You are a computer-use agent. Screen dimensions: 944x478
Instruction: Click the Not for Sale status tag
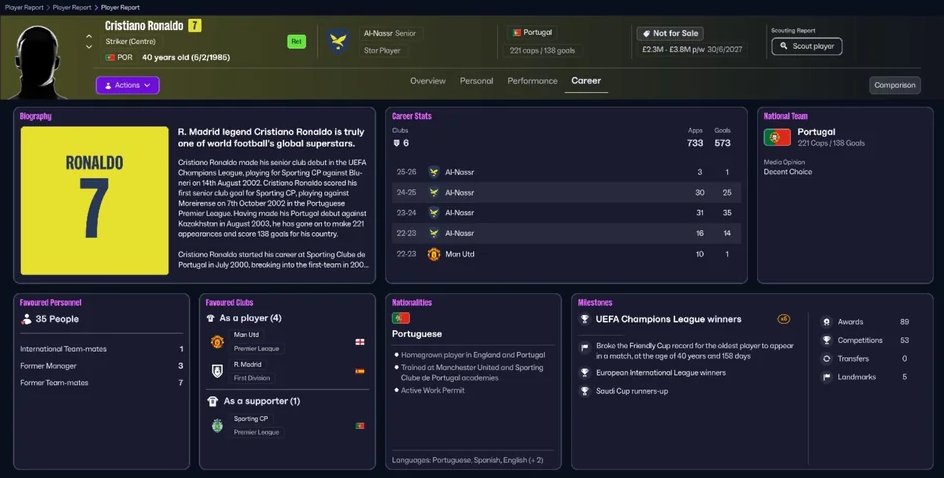coord(670,34)
